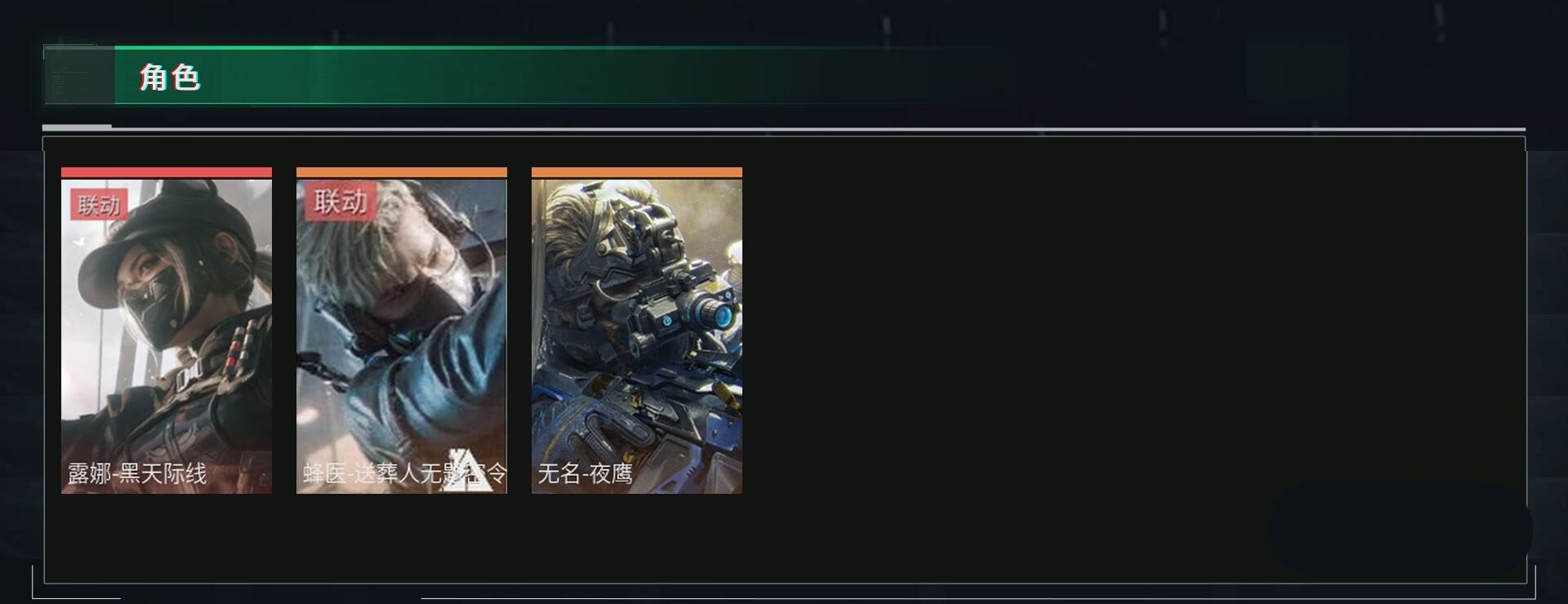The image size is (1568, 604).
Task: Click the 联动 badge on 蜂医 card
Action: [340, 201]
